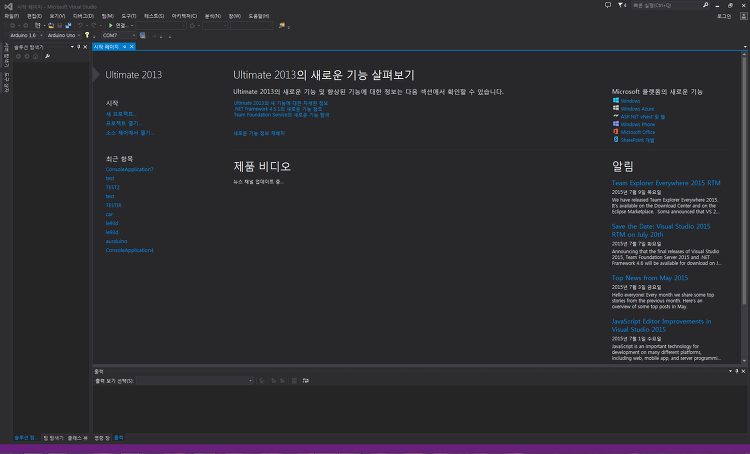Click the SharePoint logo icon
750x454 pixels.
click(616, 140)
